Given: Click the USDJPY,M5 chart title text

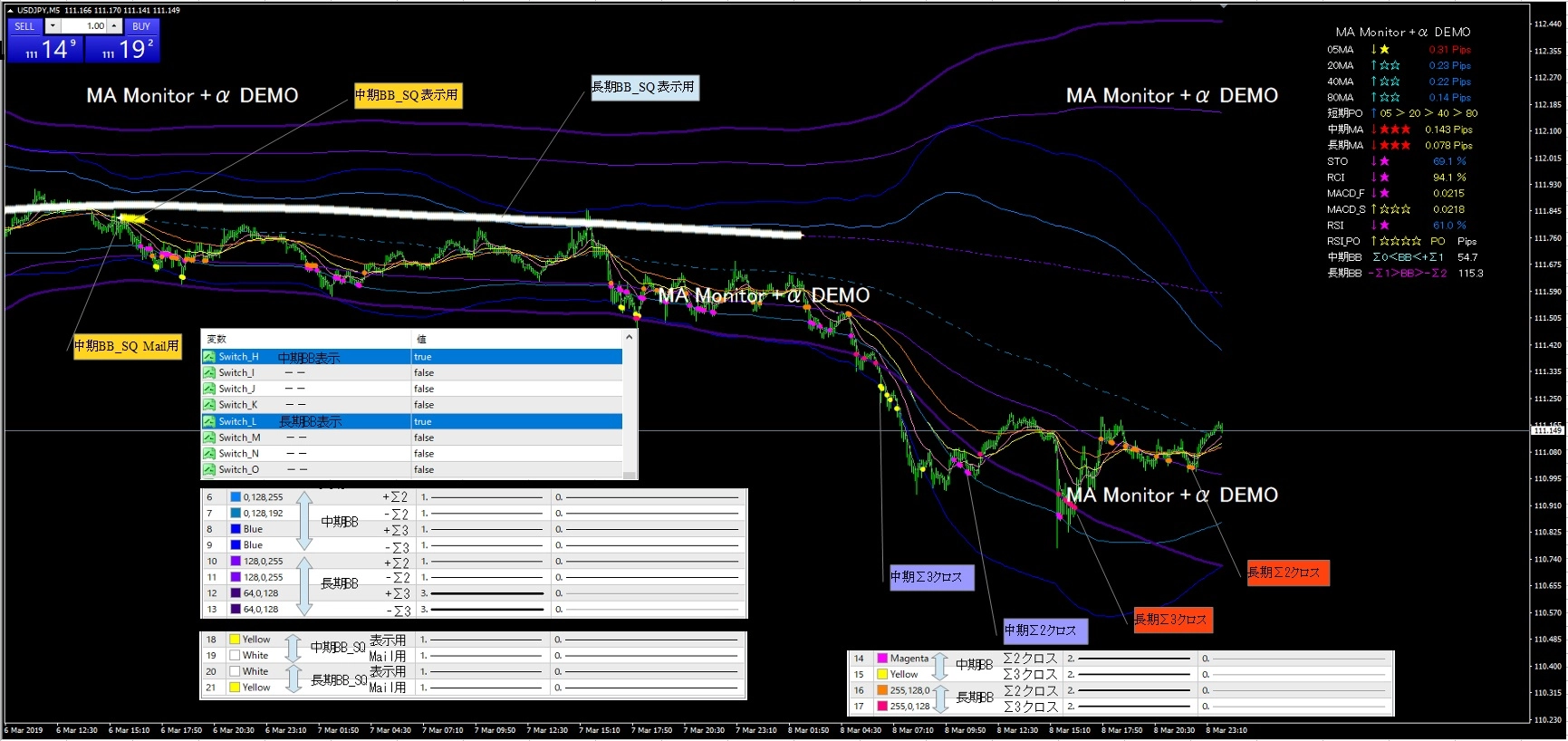Looking at the screenshot, I should pos(39,10).
